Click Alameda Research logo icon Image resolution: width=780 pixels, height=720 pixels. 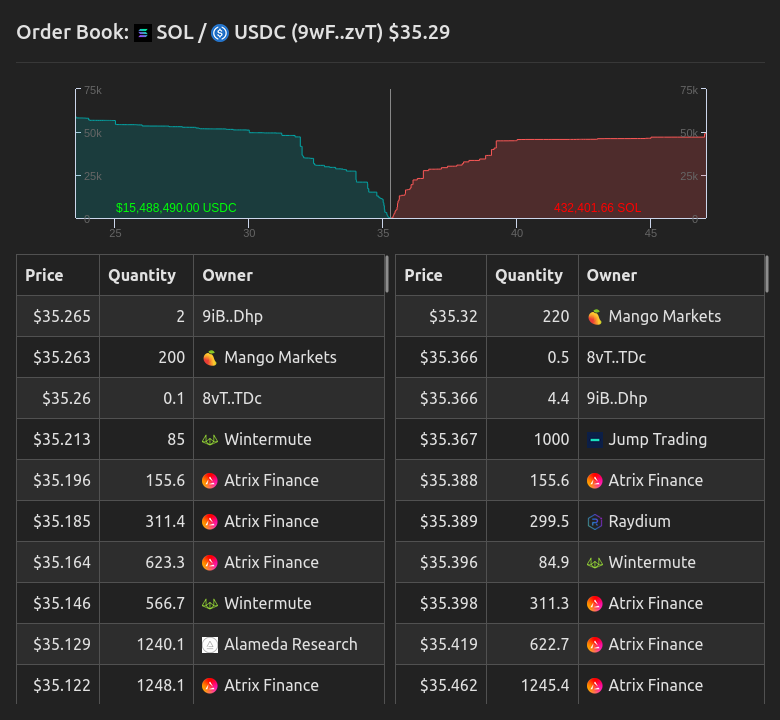(210, 645)
